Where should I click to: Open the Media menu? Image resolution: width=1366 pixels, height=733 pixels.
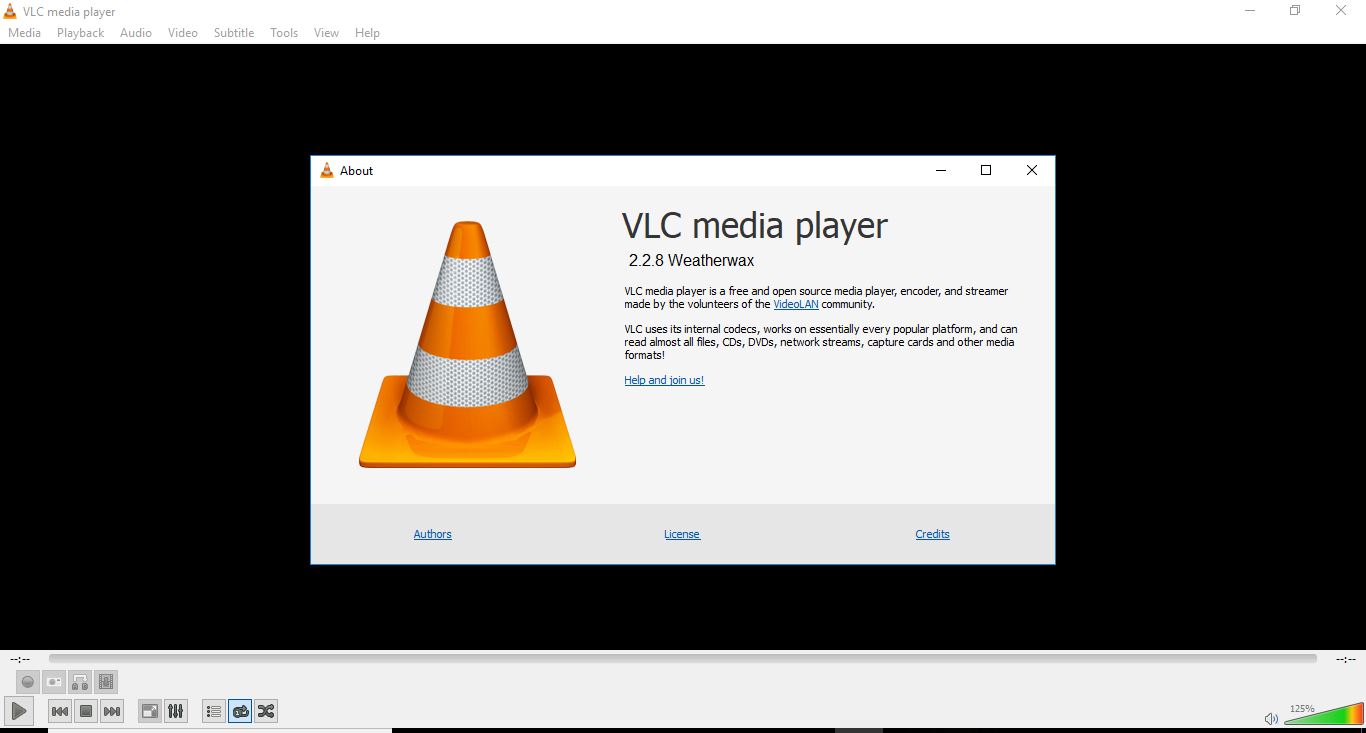coord(24,32)
